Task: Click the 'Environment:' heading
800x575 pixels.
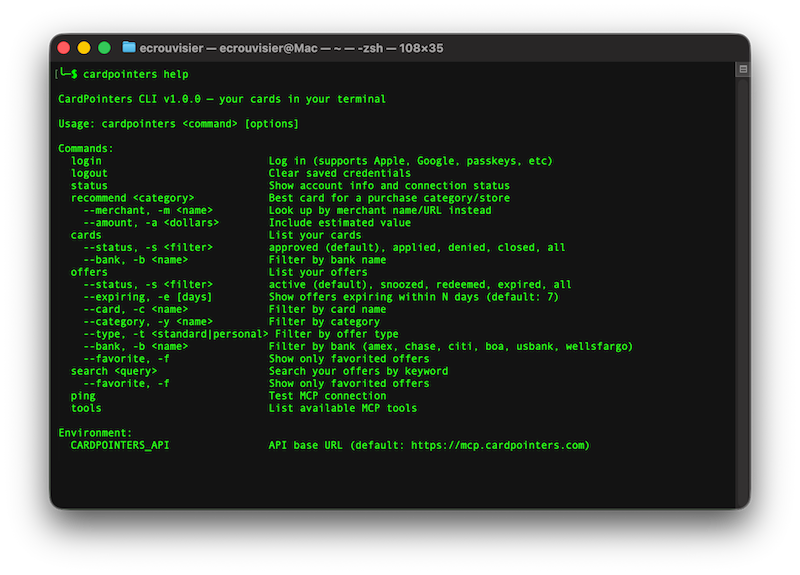Action: click(x=95, y=433)
